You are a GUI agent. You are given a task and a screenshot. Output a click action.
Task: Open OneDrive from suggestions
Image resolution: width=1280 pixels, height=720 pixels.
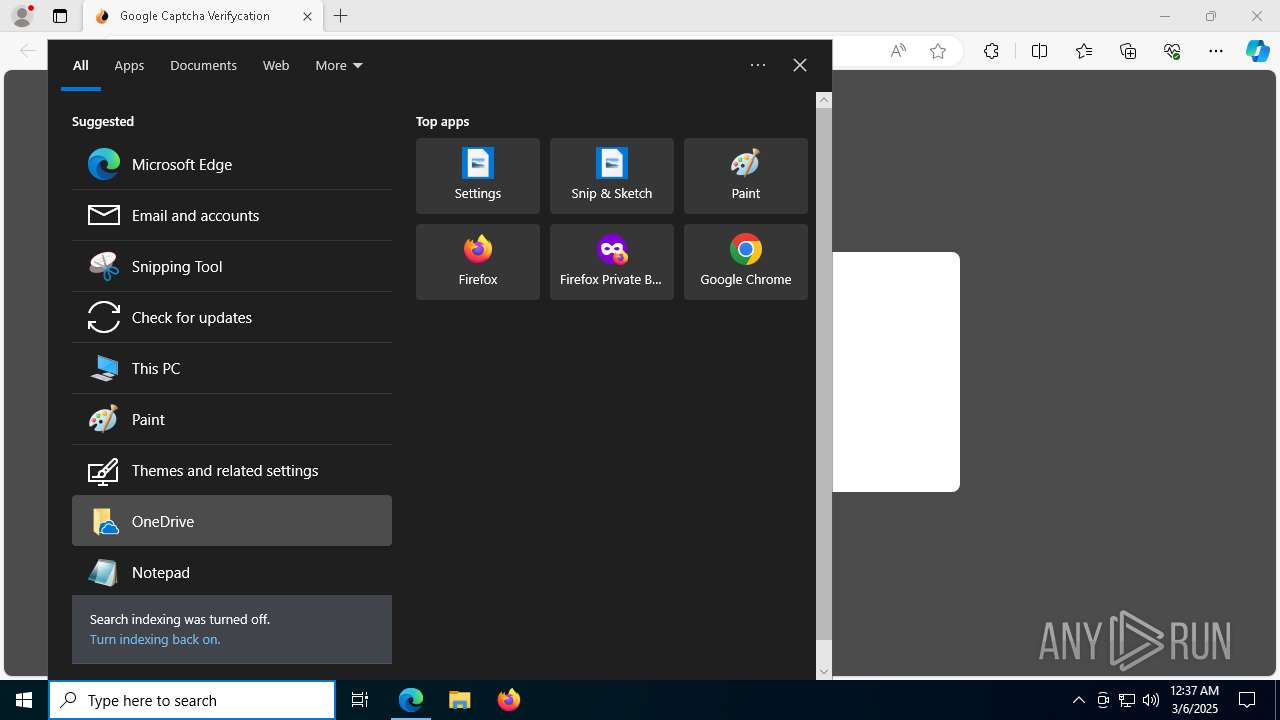click(x=232, y=521)
